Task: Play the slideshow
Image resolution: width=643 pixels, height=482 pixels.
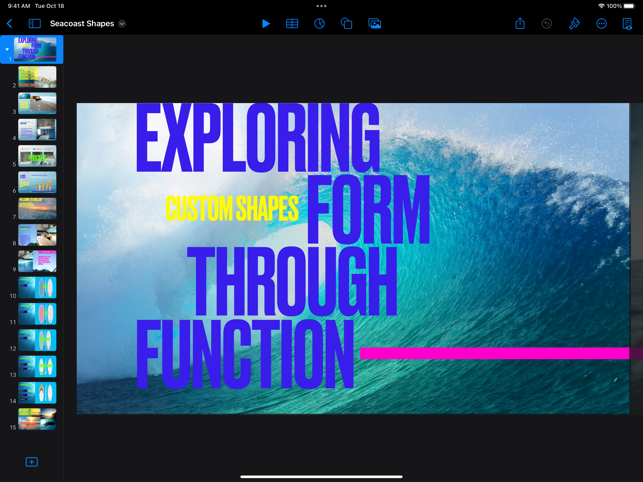Action: tap(265, 23)
